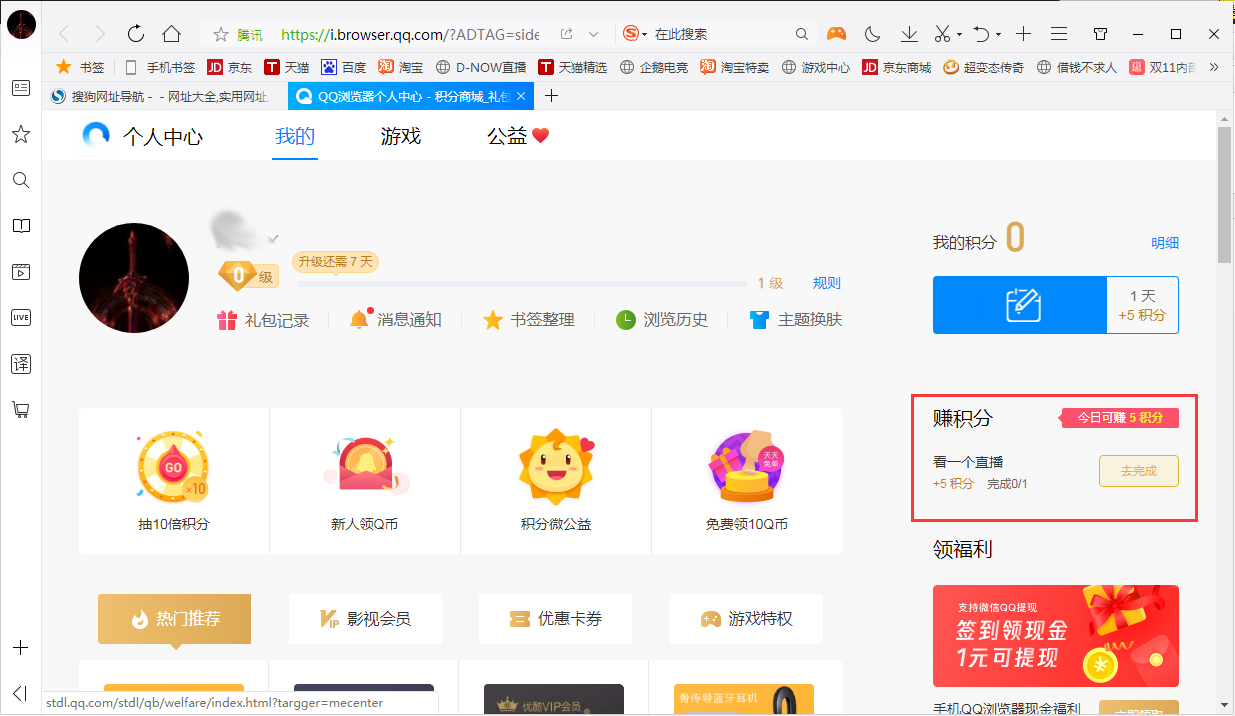Open the LIVE streaming panel in the sidebar
The width and height of the screenshot is (1235, 716).
click(20, 317)
